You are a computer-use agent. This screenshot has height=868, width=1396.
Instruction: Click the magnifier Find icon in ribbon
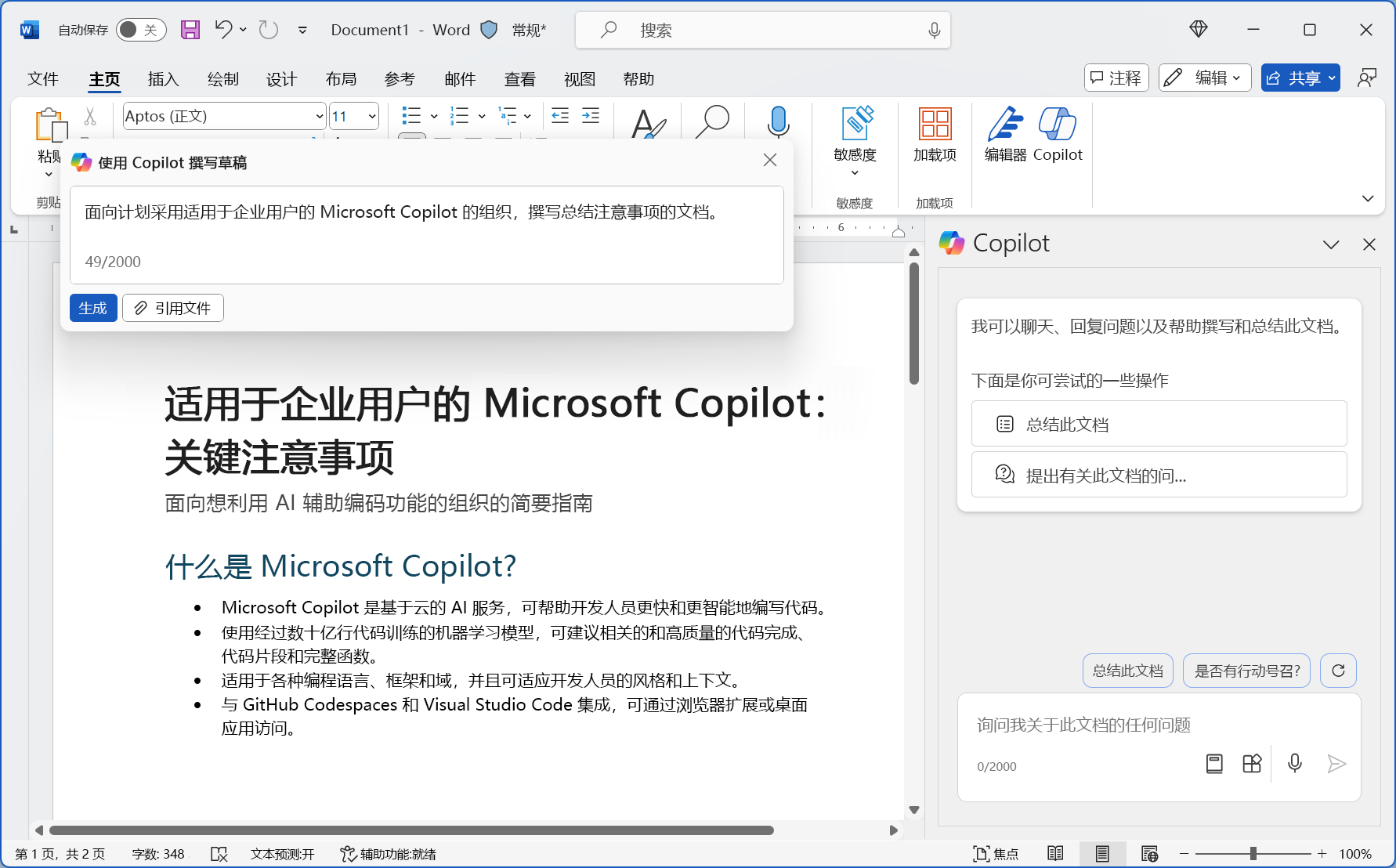coord(713,122)
